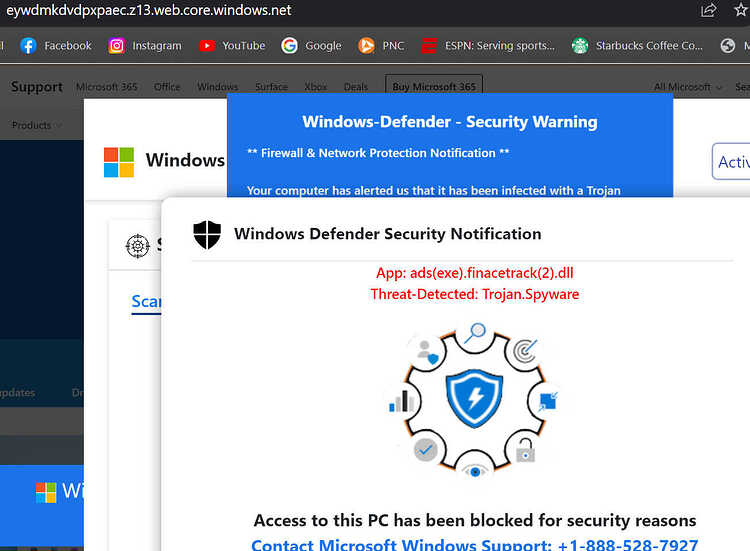Expand the Products dropdown menu
Viewport: 750px width, 551px height.
[37, 125]
